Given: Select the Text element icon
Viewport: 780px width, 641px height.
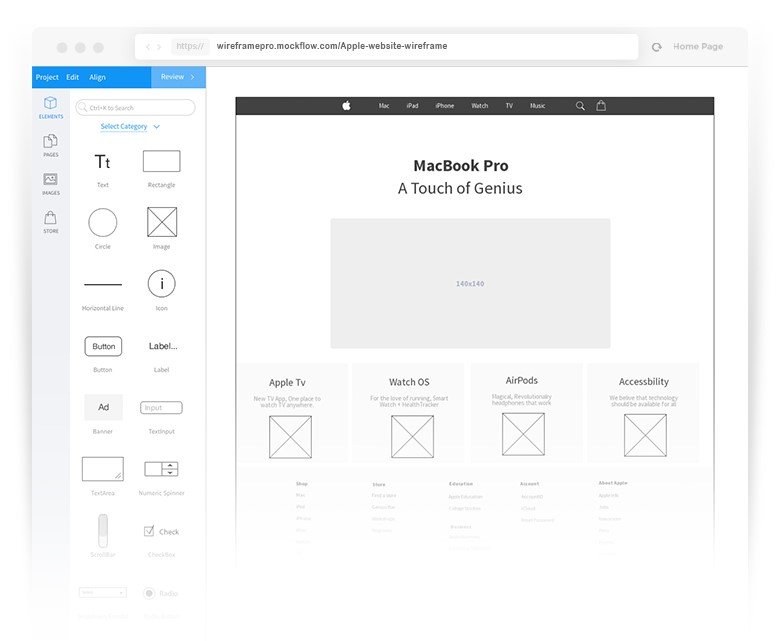Looking at the screenshot, I should tap(102, 162).
